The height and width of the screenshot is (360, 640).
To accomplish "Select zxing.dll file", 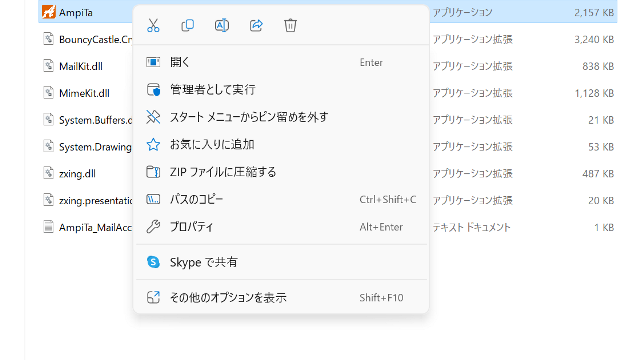I will point(77,173).
